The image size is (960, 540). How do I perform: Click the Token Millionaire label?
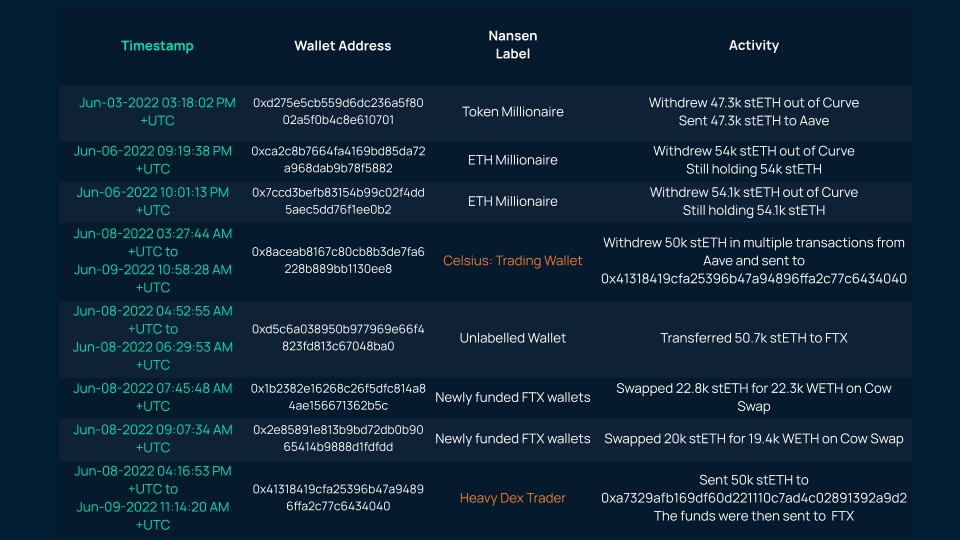pyautogui.click(x=513, y=112)
